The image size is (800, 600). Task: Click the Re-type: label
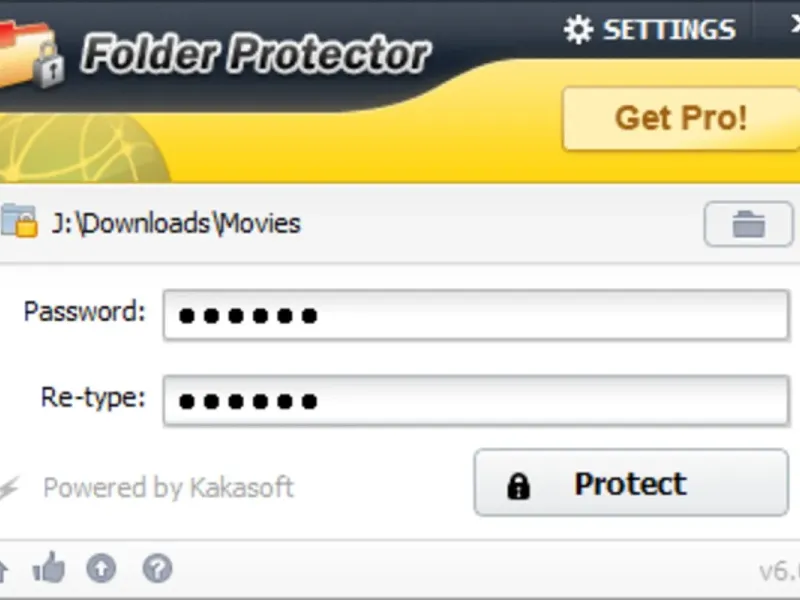[93, 396]
